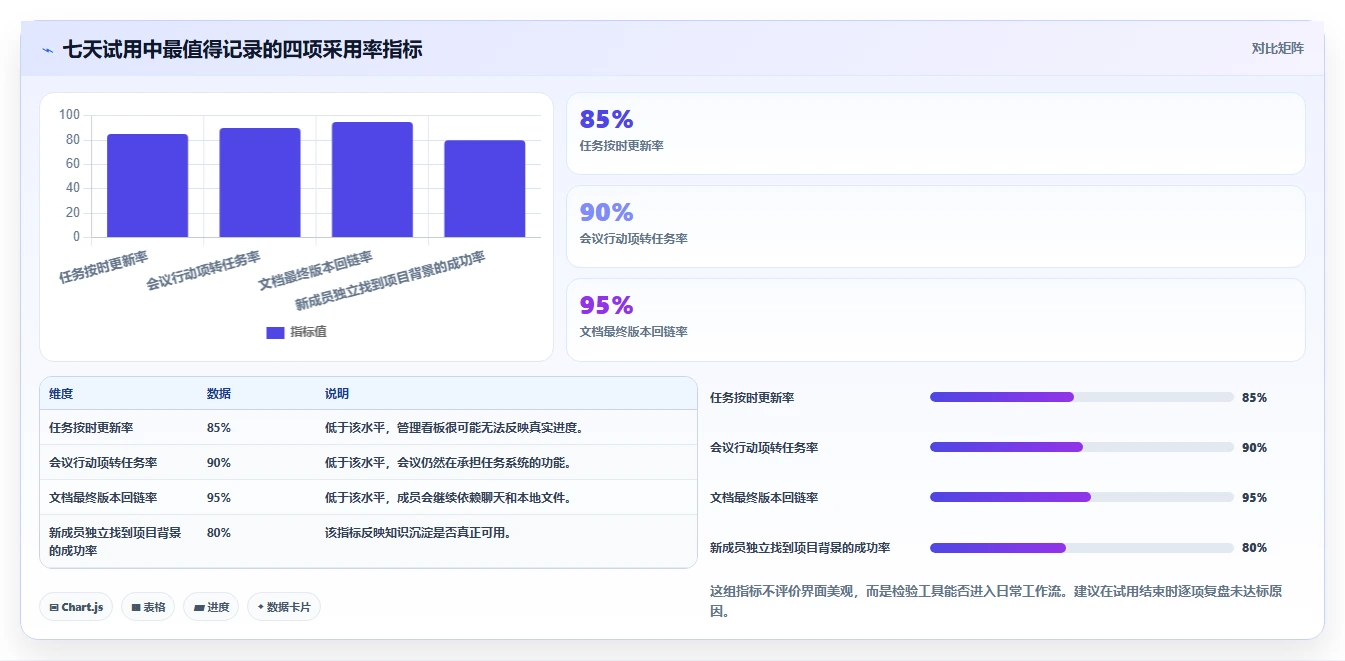
Task: Click the blue icon beside the page title
Action: 47,50
